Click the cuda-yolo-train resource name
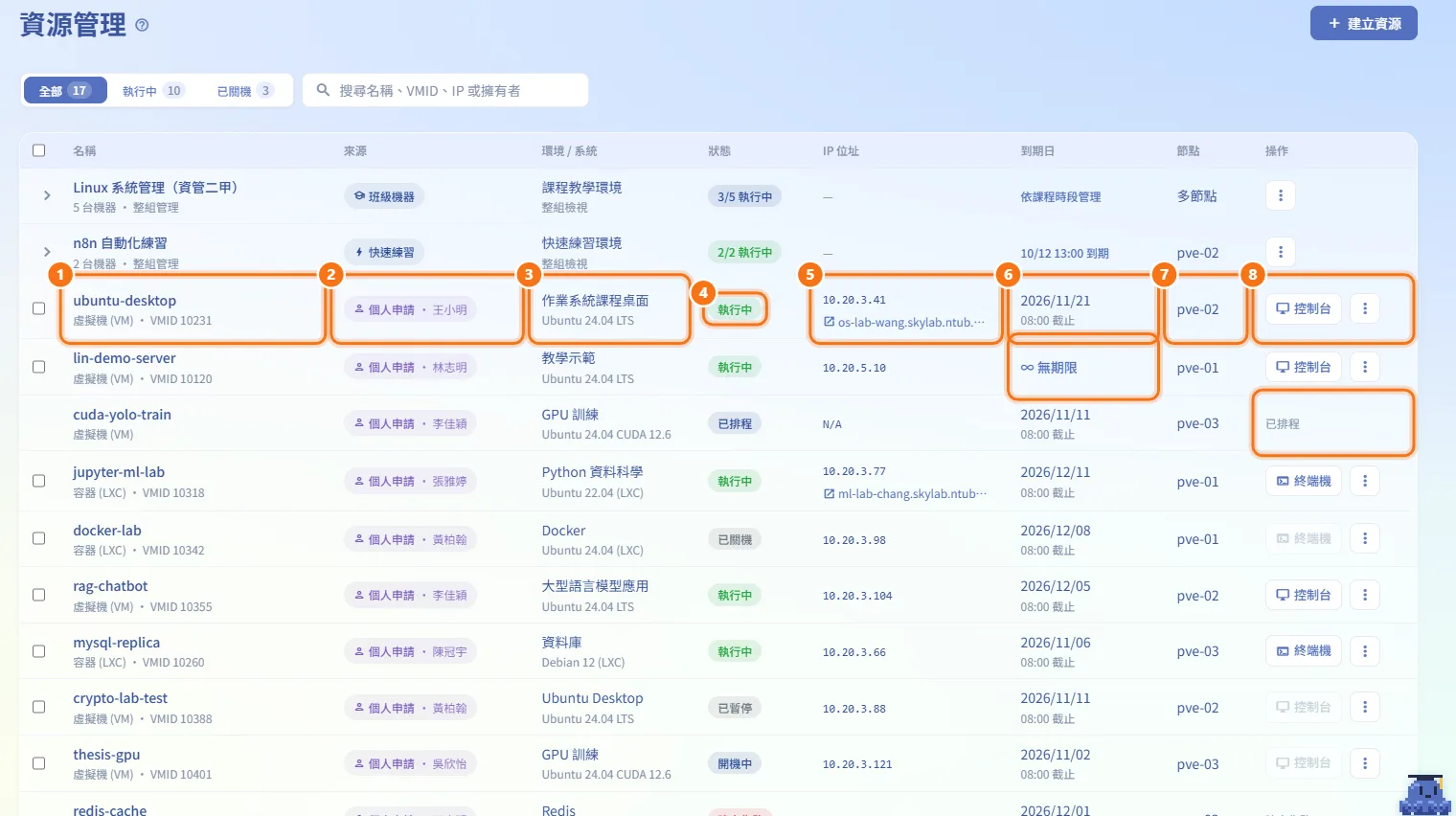The width and height of the screenshot is (1456, 816). 122,415
